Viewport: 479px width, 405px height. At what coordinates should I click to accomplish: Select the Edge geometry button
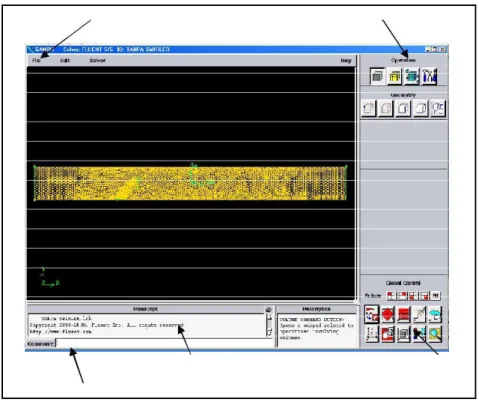click(x=386, y=109)
